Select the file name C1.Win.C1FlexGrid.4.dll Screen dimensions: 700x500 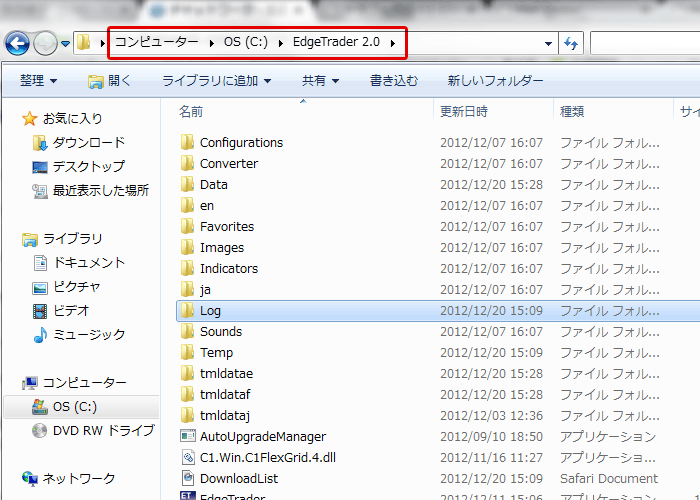click(x=268, y=458)
